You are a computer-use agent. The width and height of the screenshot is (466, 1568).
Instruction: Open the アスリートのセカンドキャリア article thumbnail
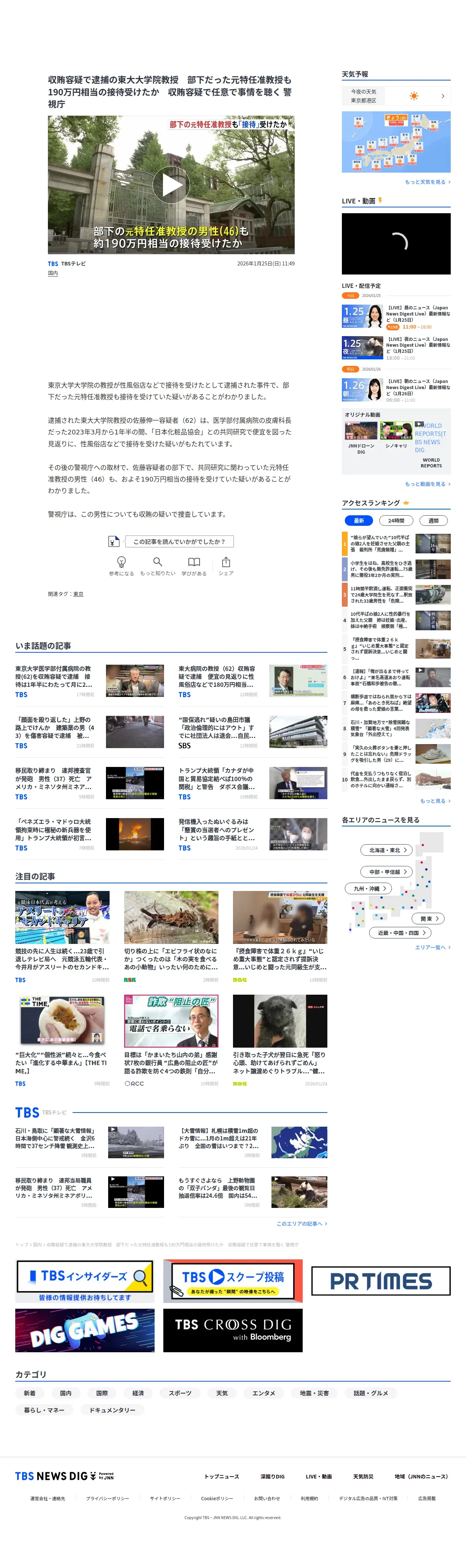(x=62, y=917)
